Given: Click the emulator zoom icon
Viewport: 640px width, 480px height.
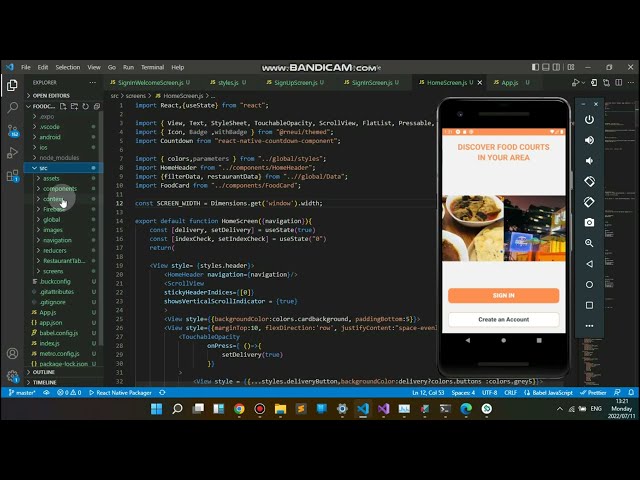Looking at the screenshot, I should 589,243.
